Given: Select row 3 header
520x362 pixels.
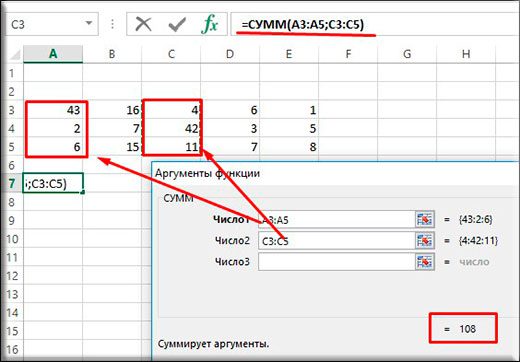Looking at the screenshot, I should pyautogui.click(x=12, y=110).
